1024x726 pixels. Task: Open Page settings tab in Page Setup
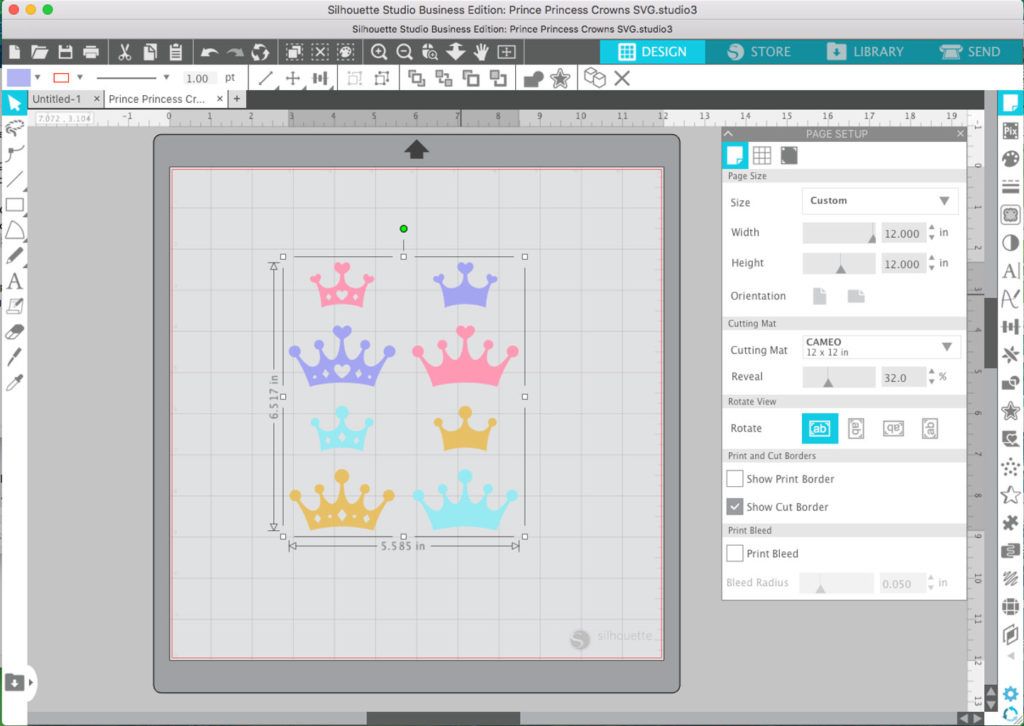(735, 155)
